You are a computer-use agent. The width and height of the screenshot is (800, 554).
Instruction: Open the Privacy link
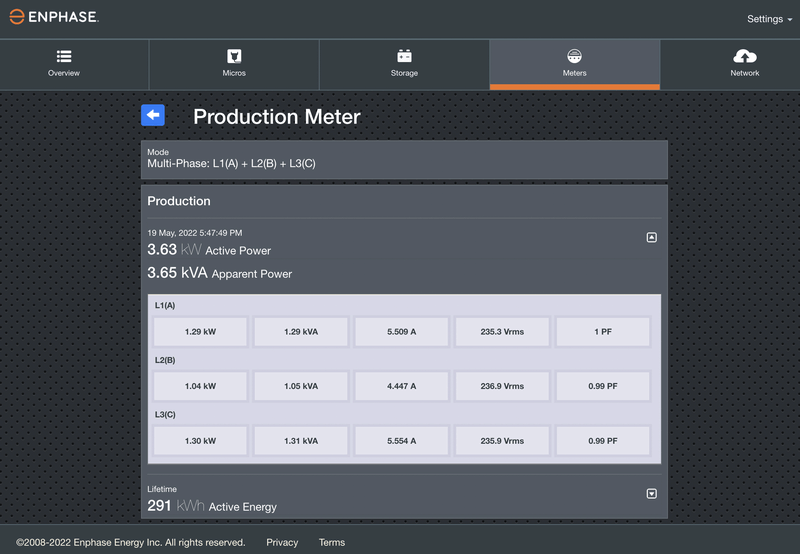(282, 542)
